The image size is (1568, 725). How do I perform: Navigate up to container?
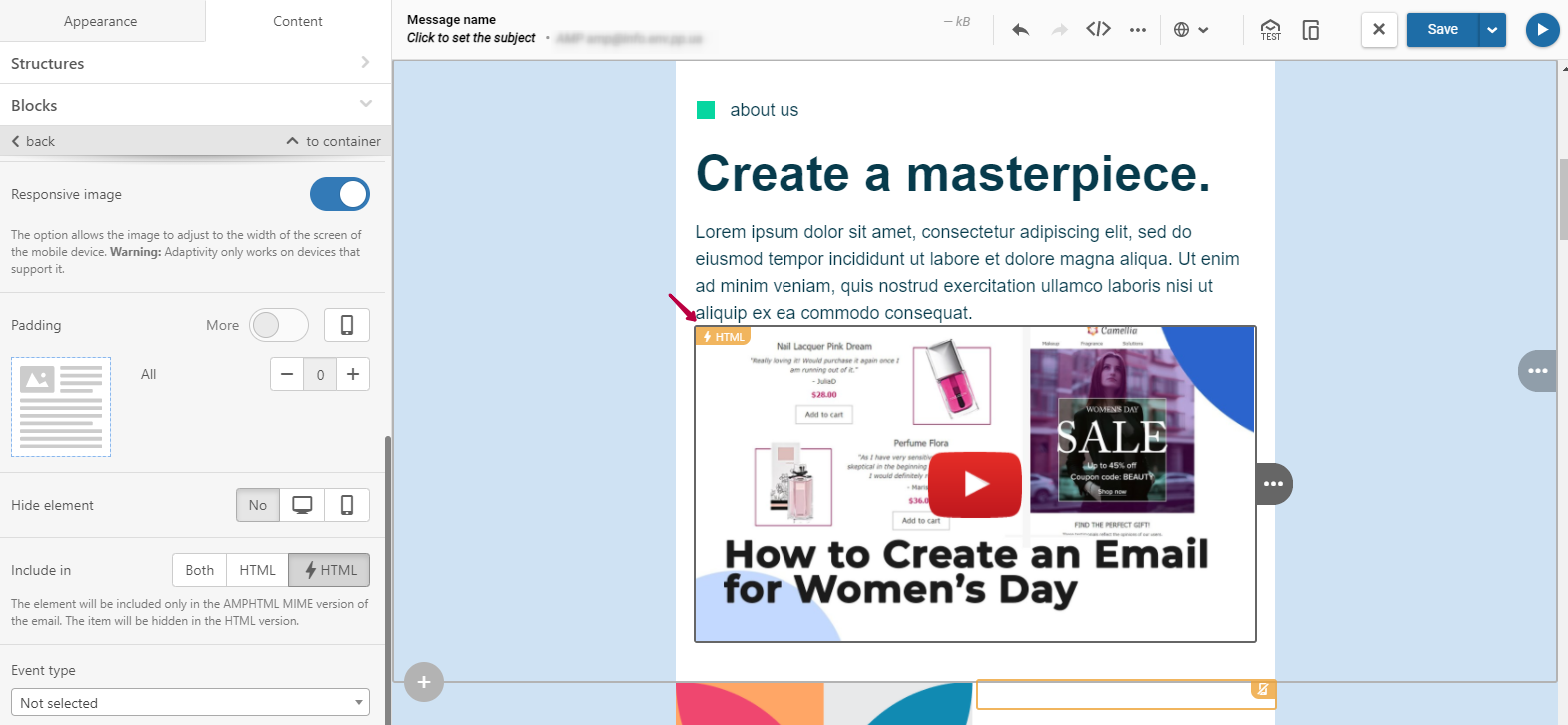pyautogui.click(x=334, y=141)
